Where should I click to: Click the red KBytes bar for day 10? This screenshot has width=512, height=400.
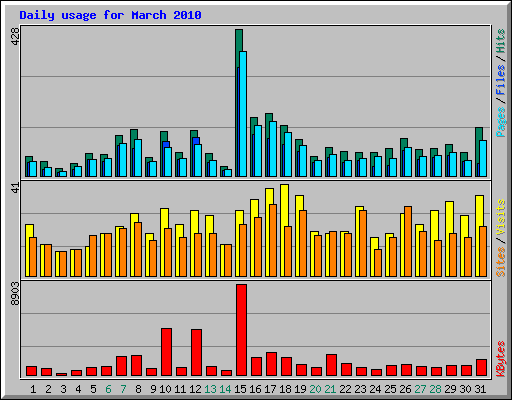pyautogui.click(x=166, y=352)
